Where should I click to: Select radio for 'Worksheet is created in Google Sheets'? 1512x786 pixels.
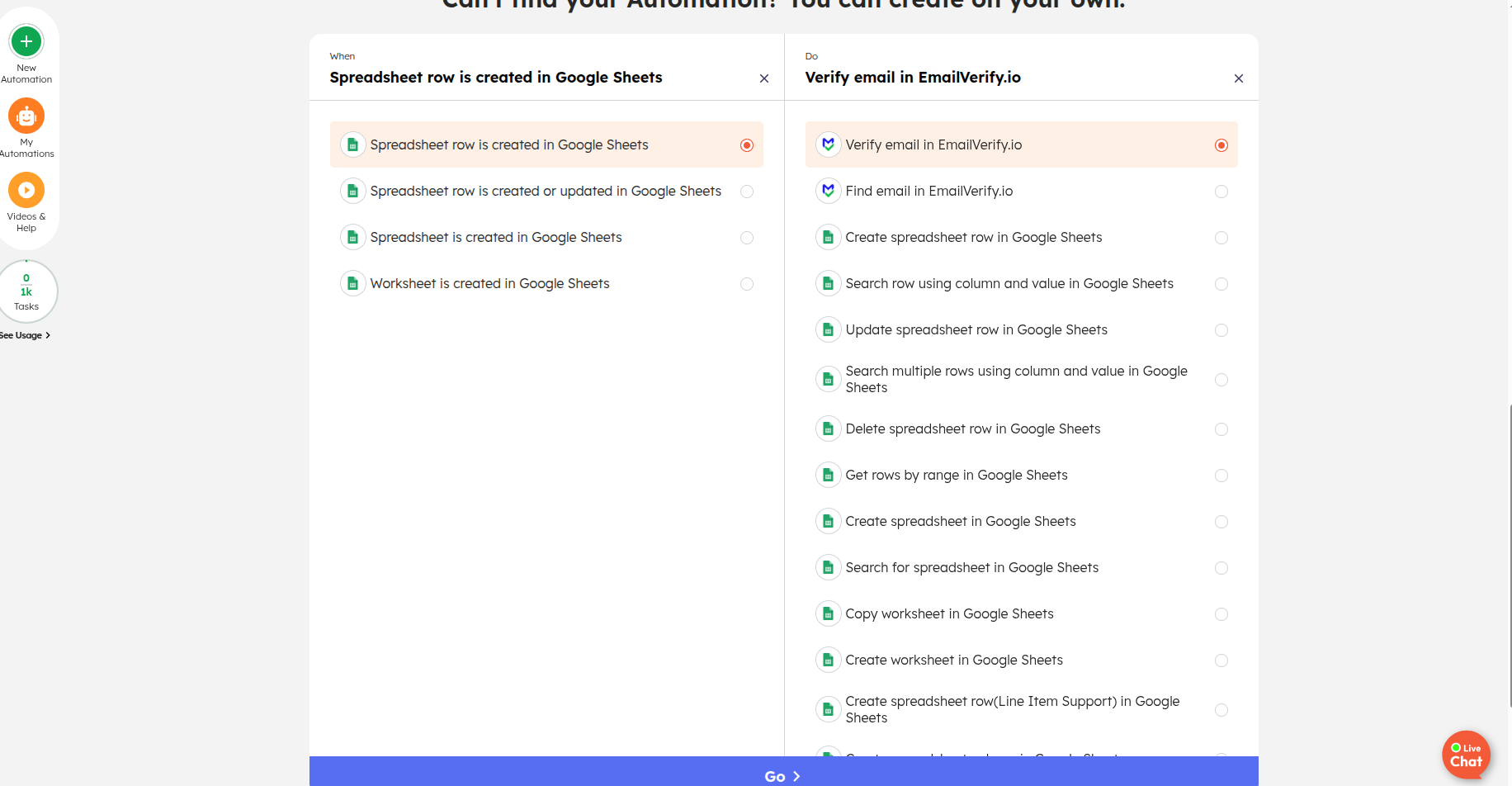(x=747, y=284)
